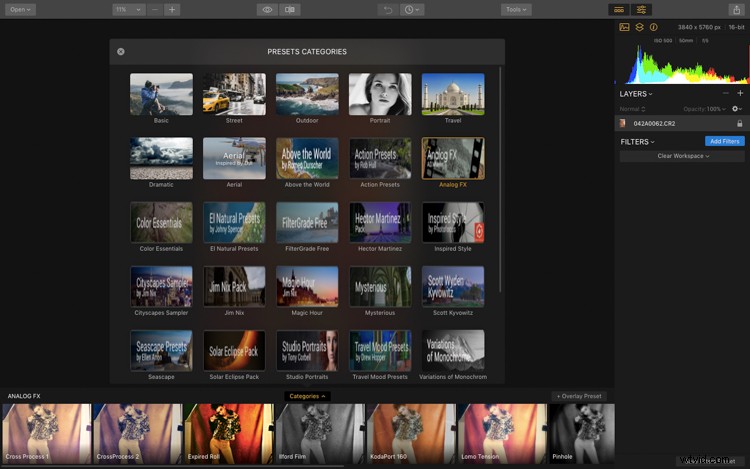Screen dimensions: 750x469
Task: Choose the Above the World category
Action: pyautogui.click(x=307, y=163)
